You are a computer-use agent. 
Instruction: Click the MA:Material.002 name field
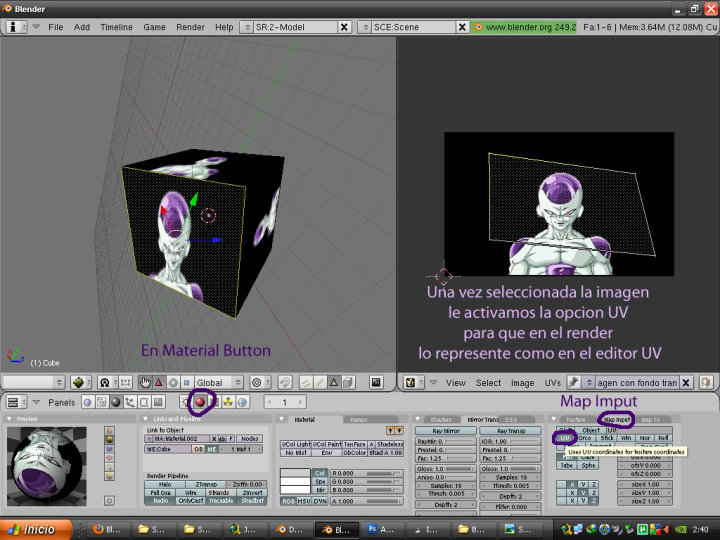coord(181,439)
